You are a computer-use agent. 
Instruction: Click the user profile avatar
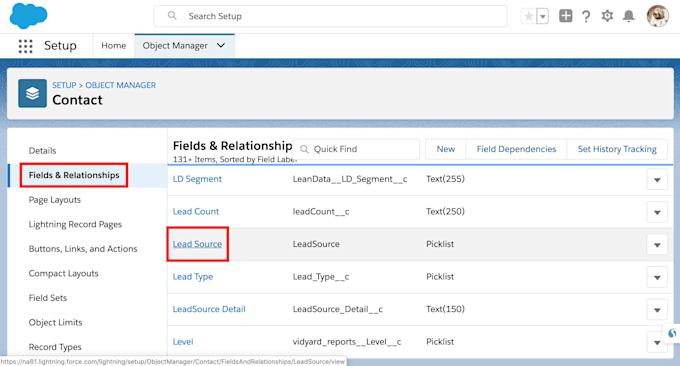(657, 16)
